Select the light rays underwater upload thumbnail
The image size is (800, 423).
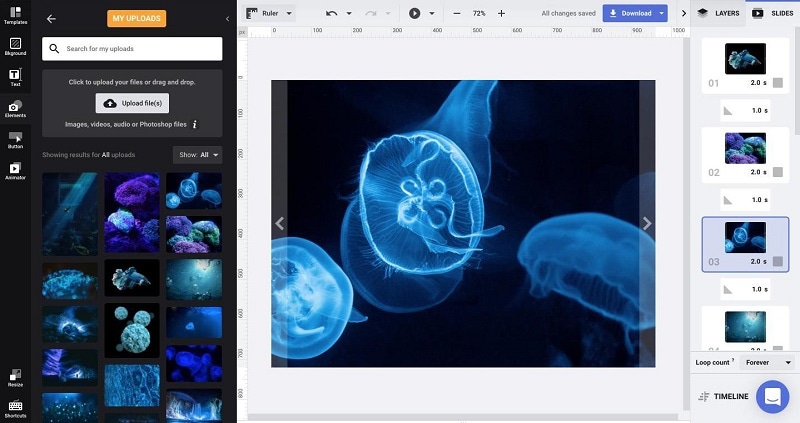[70, 214]
